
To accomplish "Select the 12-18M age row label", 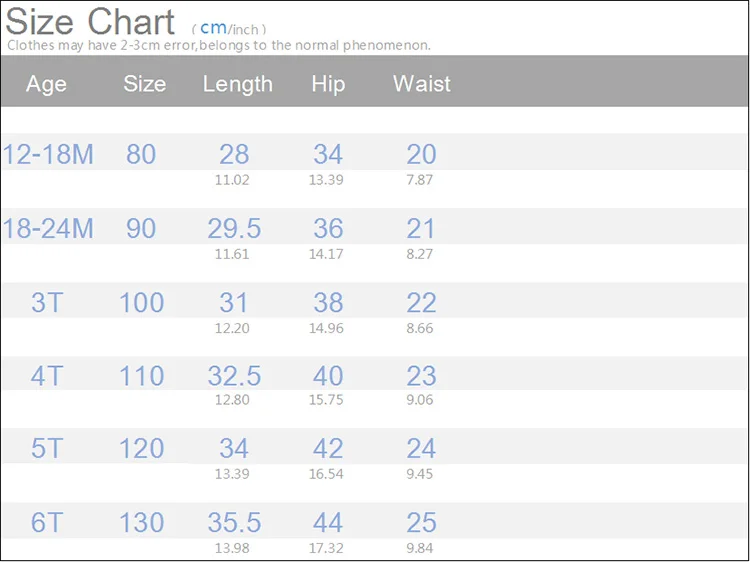I will coord(48,154).
